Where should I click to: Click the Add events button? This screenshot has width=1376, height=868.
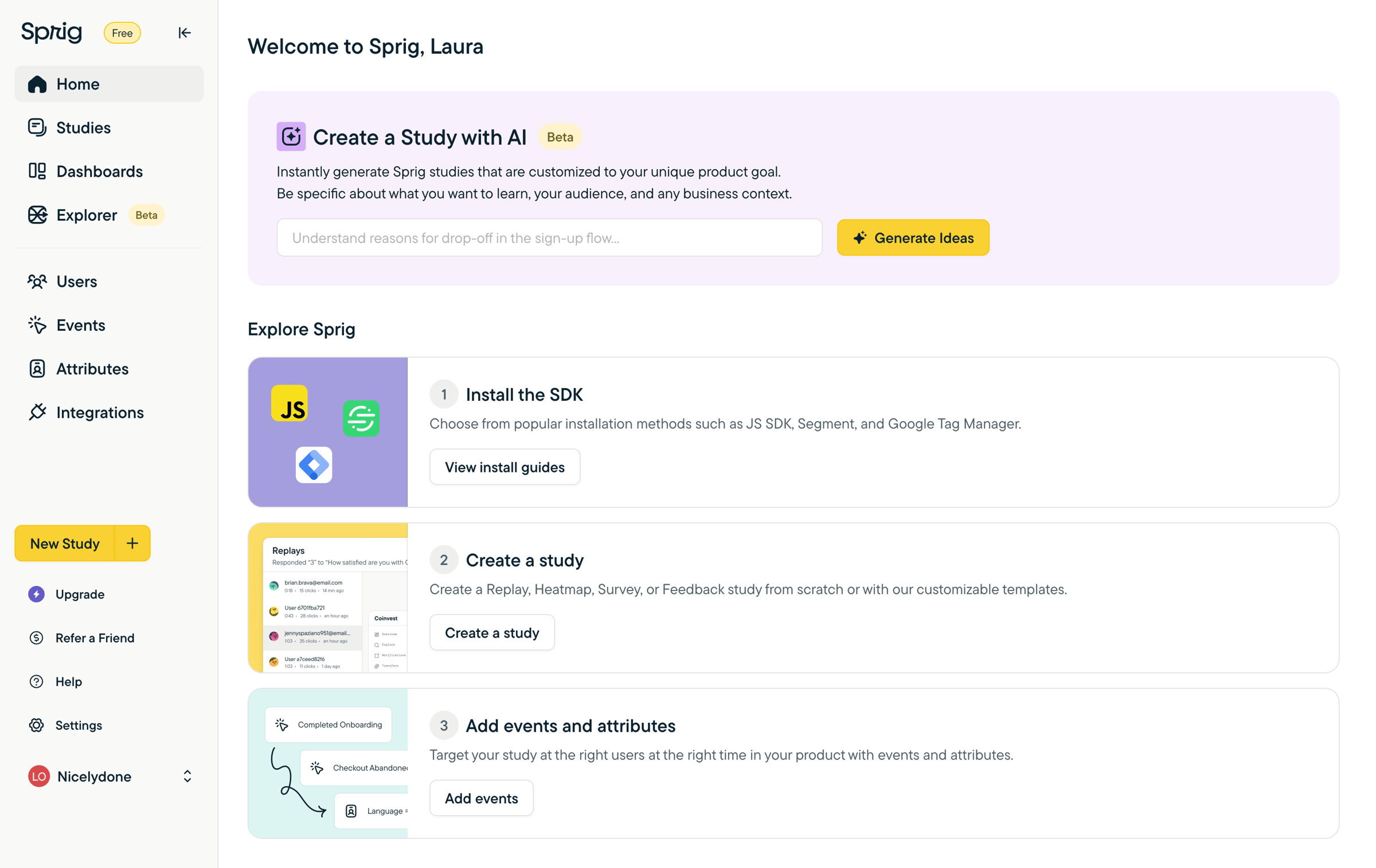click(x=481, y=798)
